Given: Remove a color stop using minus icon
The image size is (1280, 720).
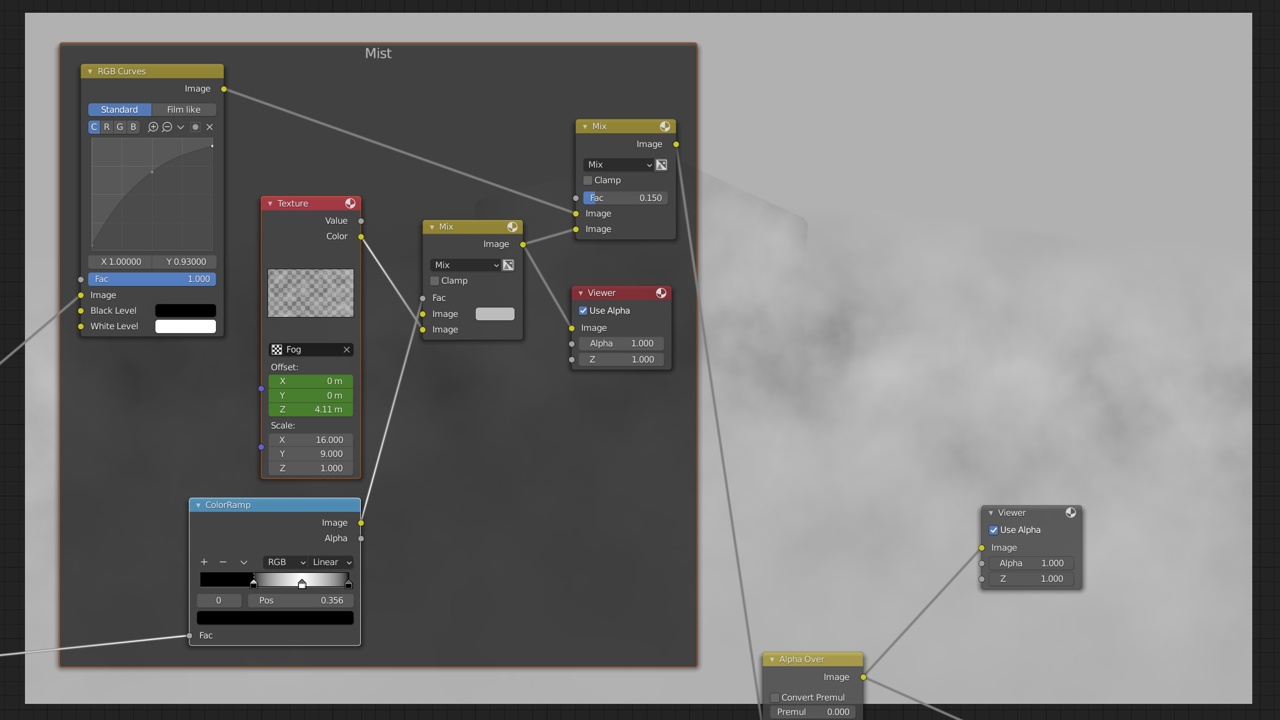Looking at the screenshot, I should tap(223, 562).
